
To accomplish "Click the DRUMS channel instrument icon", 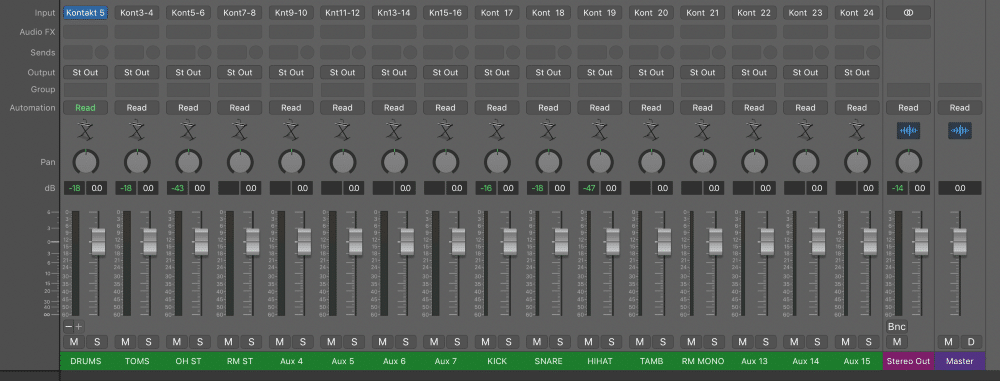I will point(85,131).
